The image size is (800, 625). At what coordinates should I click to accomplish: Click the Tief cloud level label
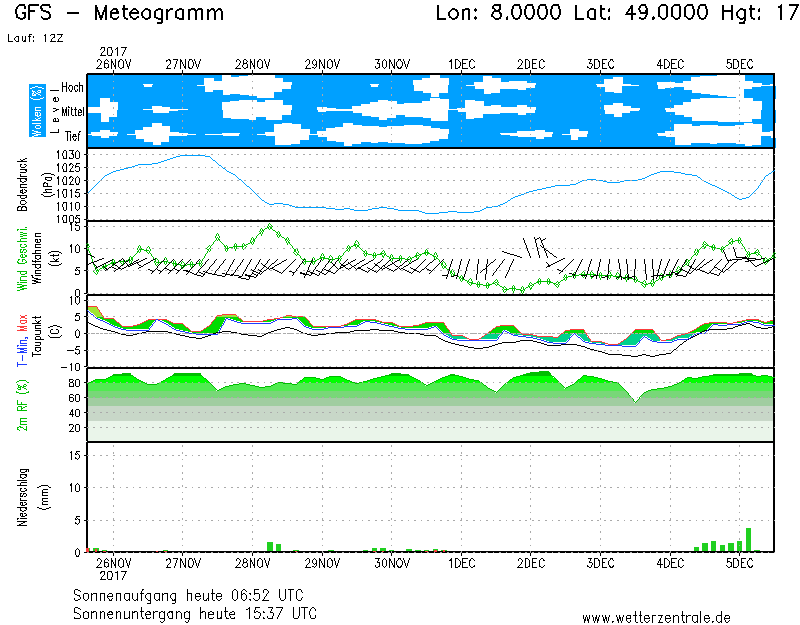coord(73,134)
